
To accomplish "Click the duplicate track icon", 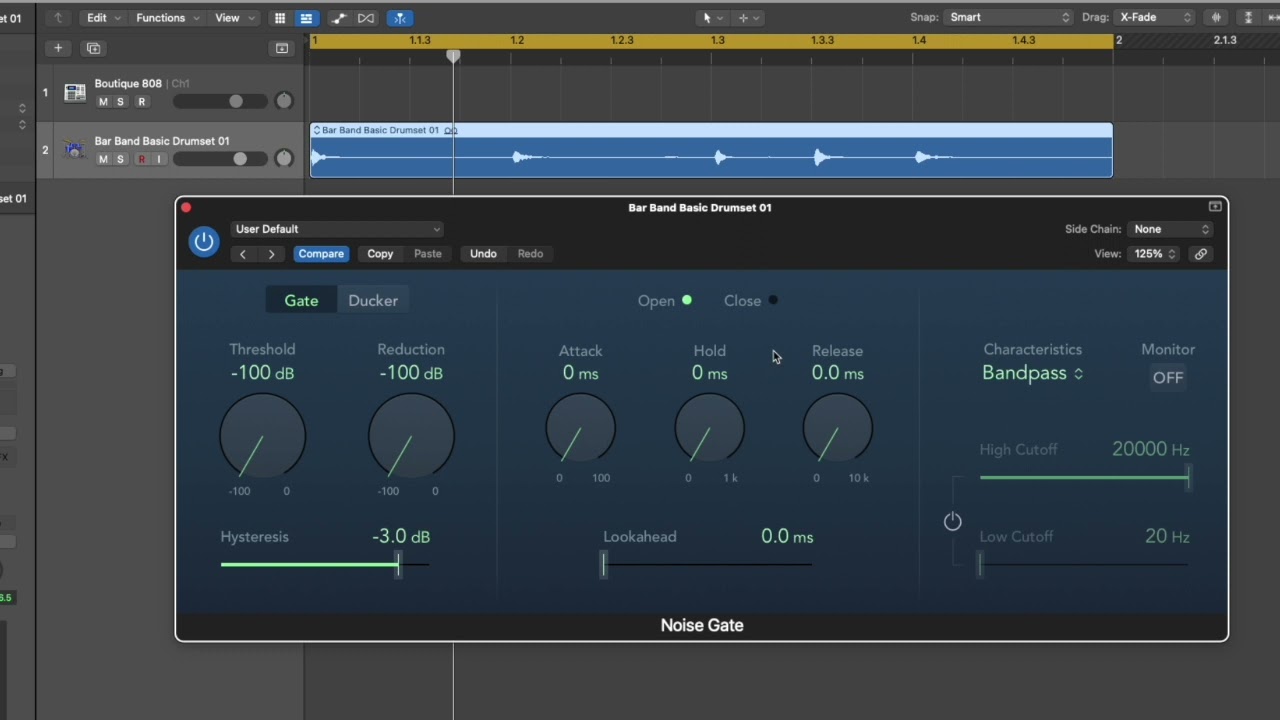I will point(93,48).
